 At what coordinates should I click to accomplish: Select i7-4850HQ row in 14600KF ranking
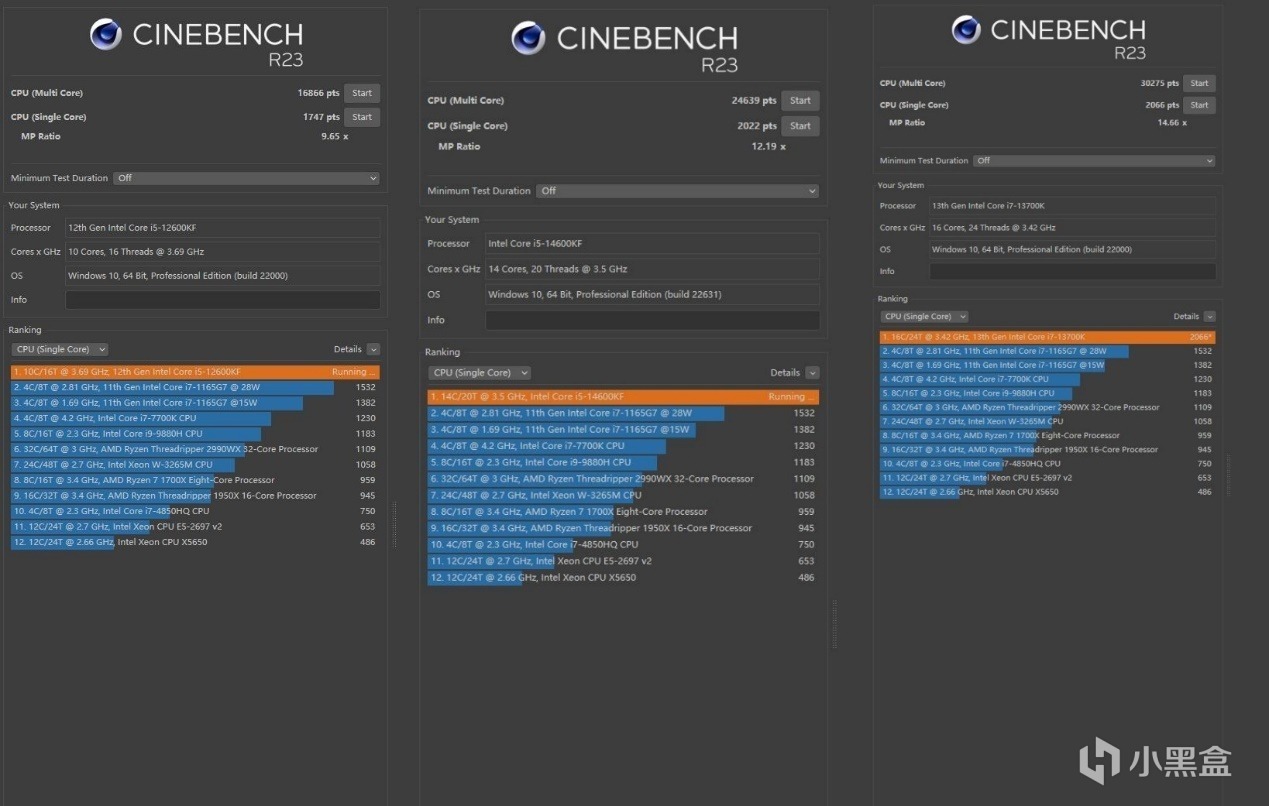coord(623,545)
